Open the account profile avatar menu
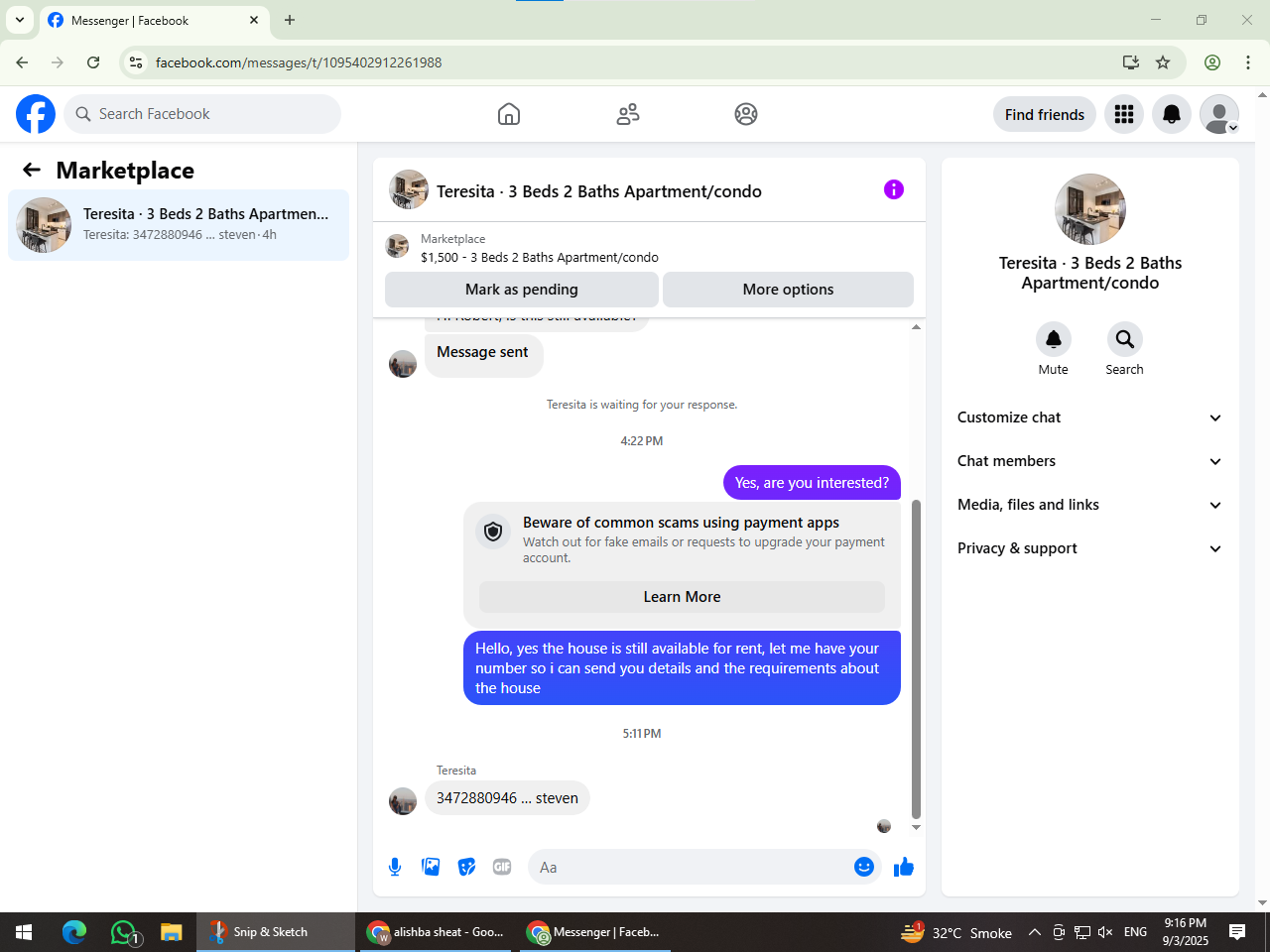 [1219, 114]
